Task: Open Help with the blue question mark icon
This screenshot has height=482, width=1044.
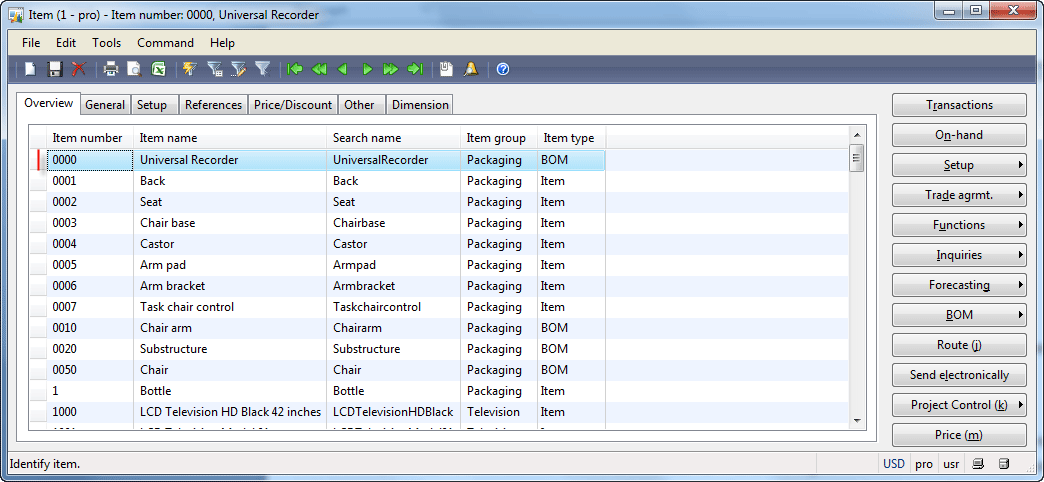Action: (503, 69)
